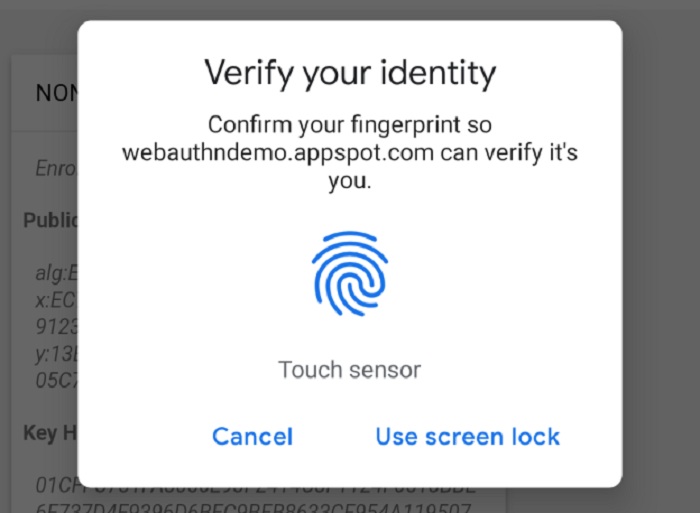Select the NON label behind dialog
The image size is (700, 513).
pos(57,93)
